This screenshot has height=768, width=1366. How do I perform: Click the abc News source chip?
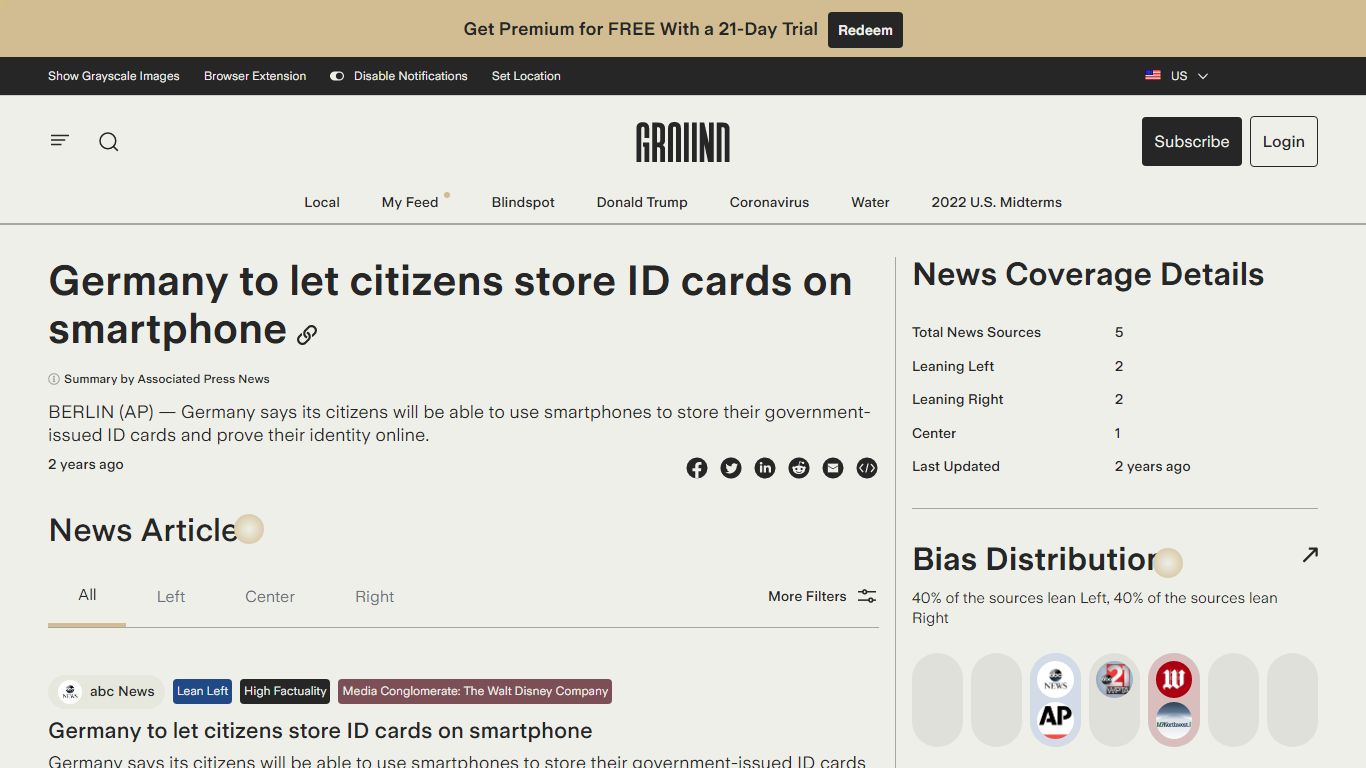tap(107, 691)
